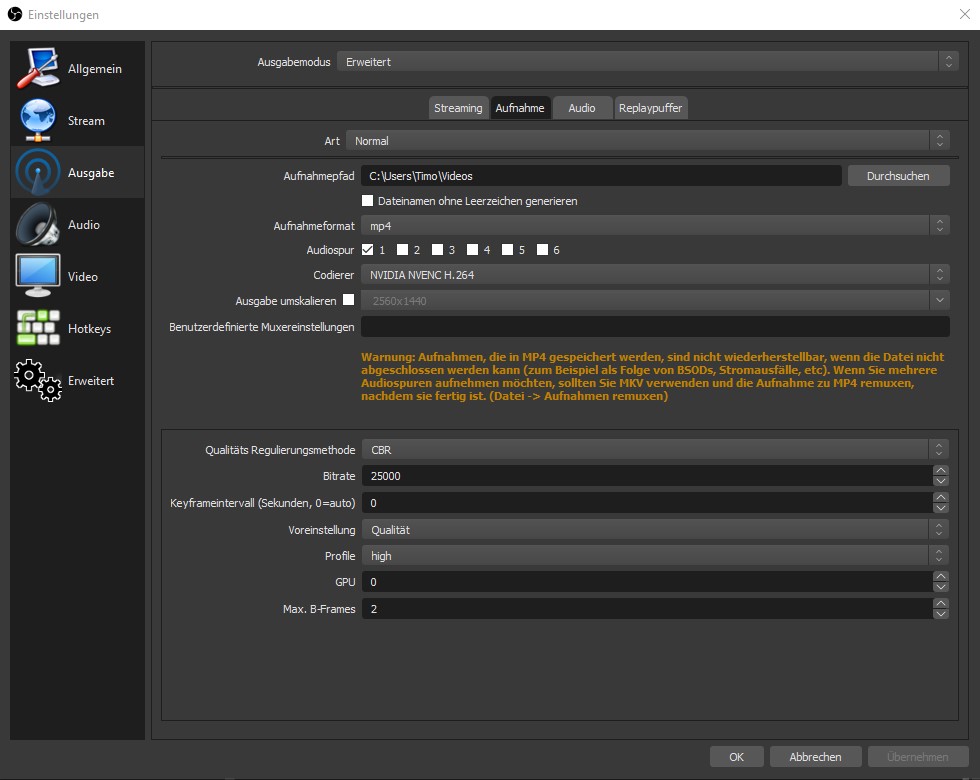Screen dimensions: 980x780
Task: Open the 2560x1440 resolution dropdown
Action: point(655,301)
